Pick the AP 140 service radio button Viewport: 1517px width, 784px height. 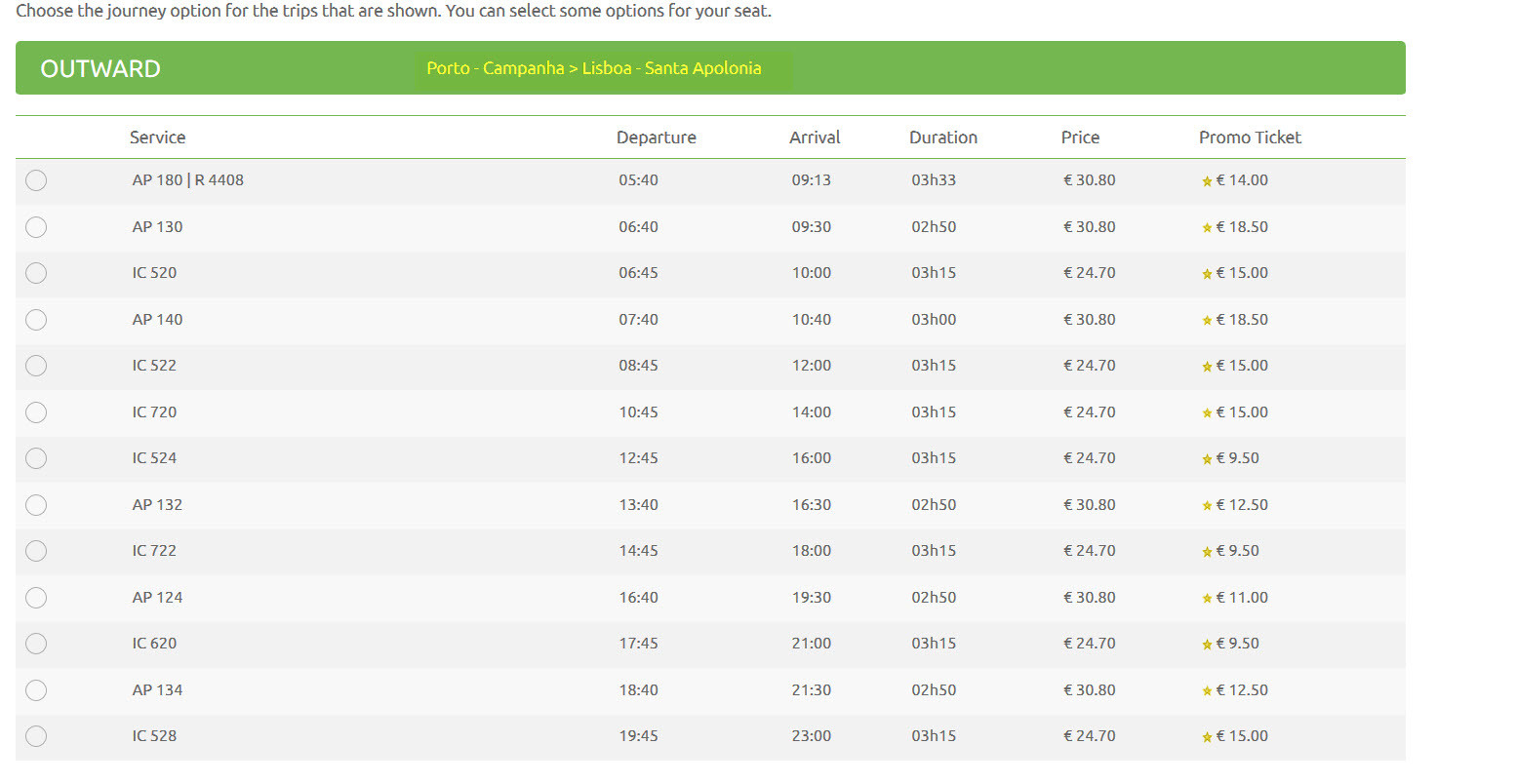tap(36, 320)
